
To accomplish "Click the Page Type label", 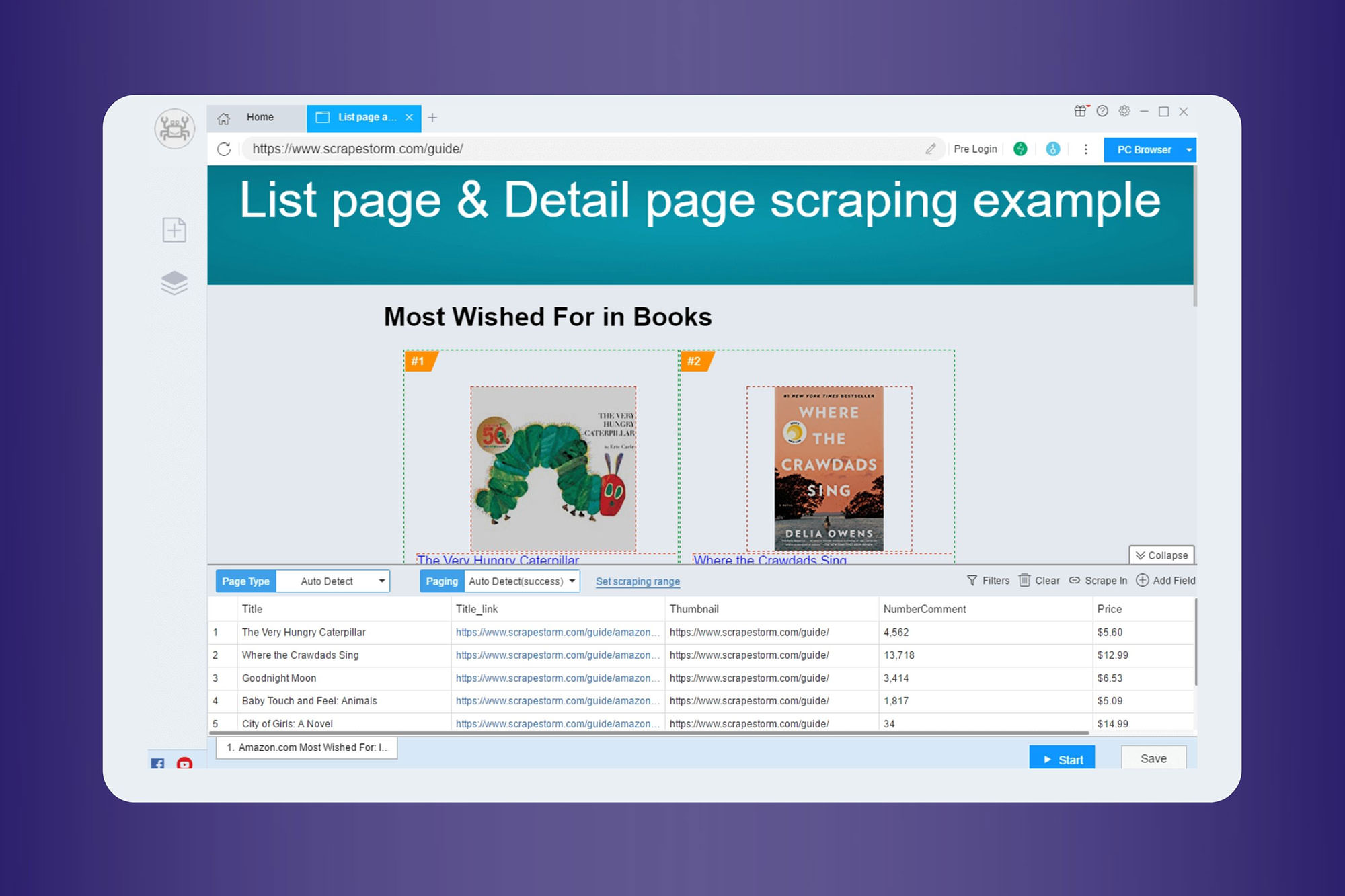I will (245, 581).
